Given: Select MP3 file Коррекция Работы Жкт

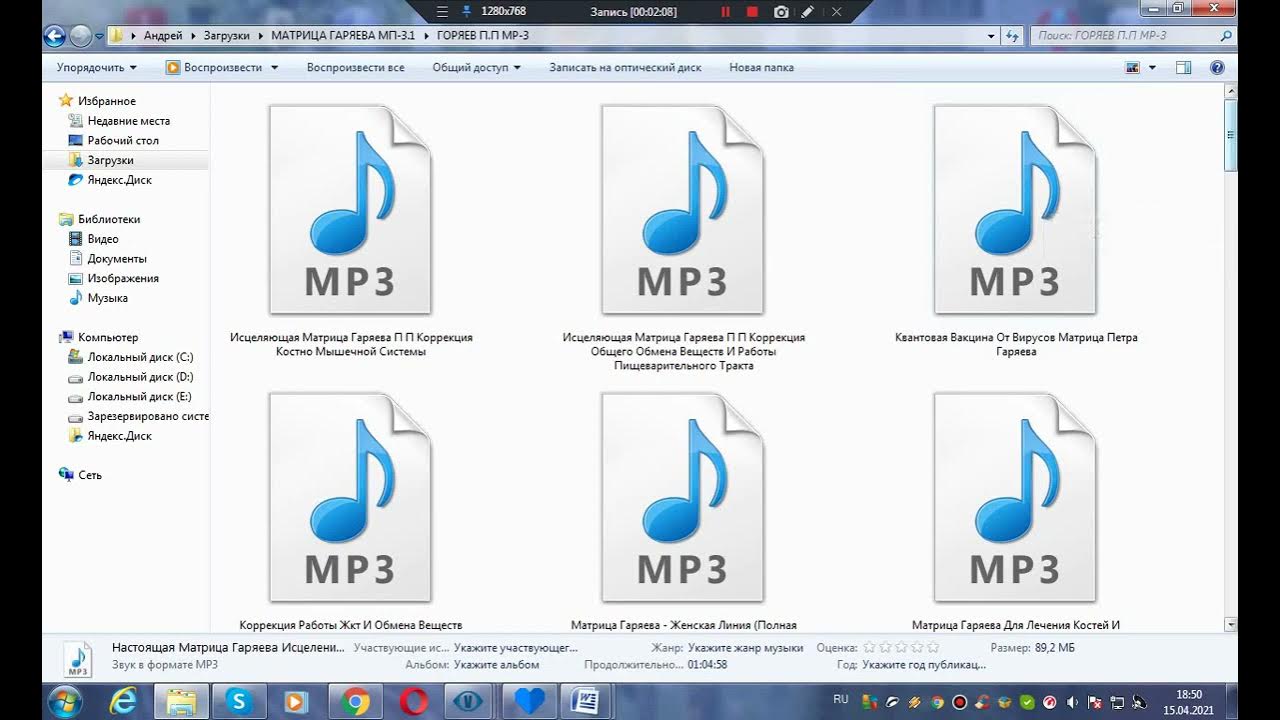Looking at the screenshot, I should (x=350, y=512).
